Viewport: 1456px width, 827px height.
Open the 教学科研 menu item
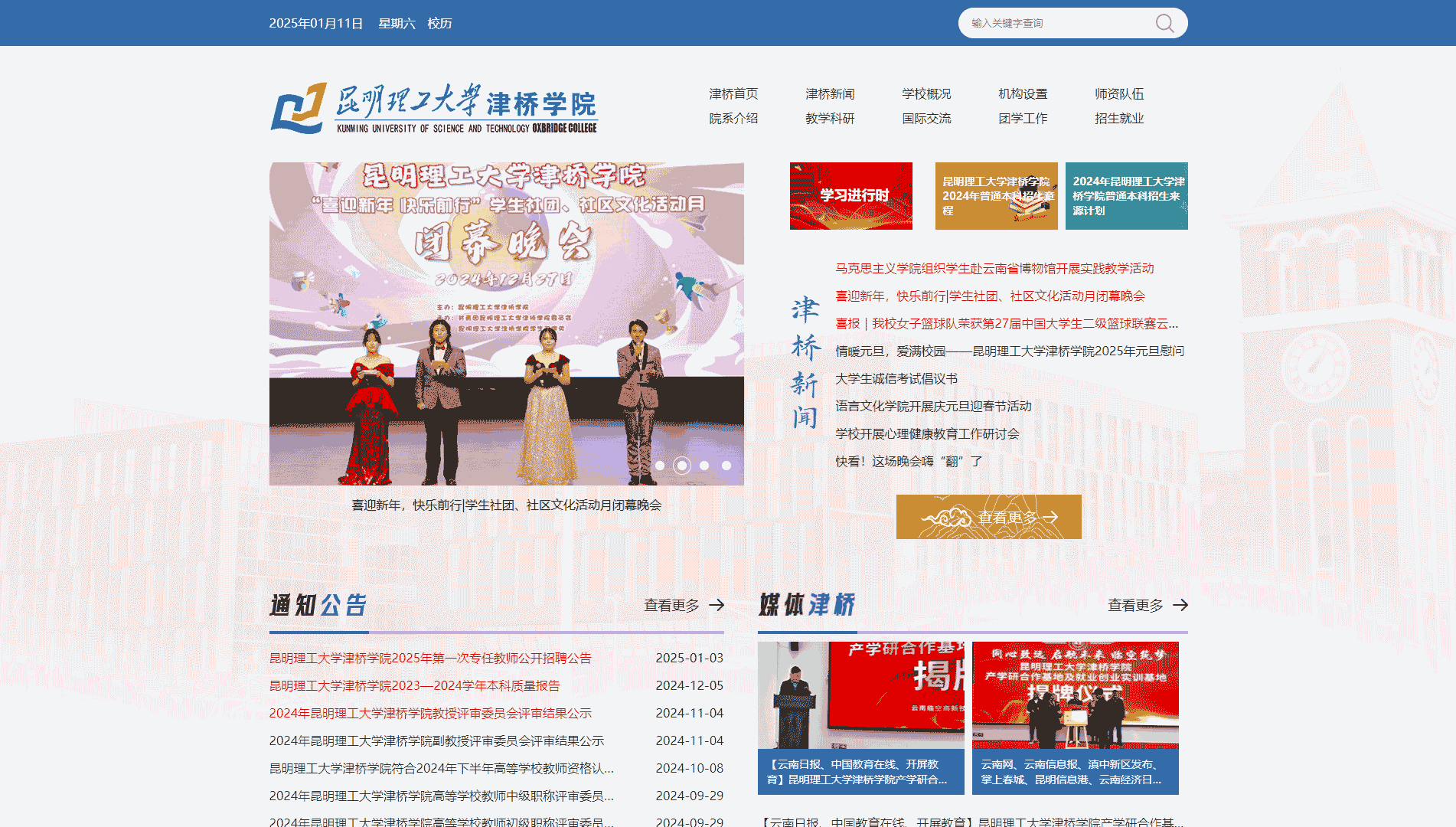830,119
